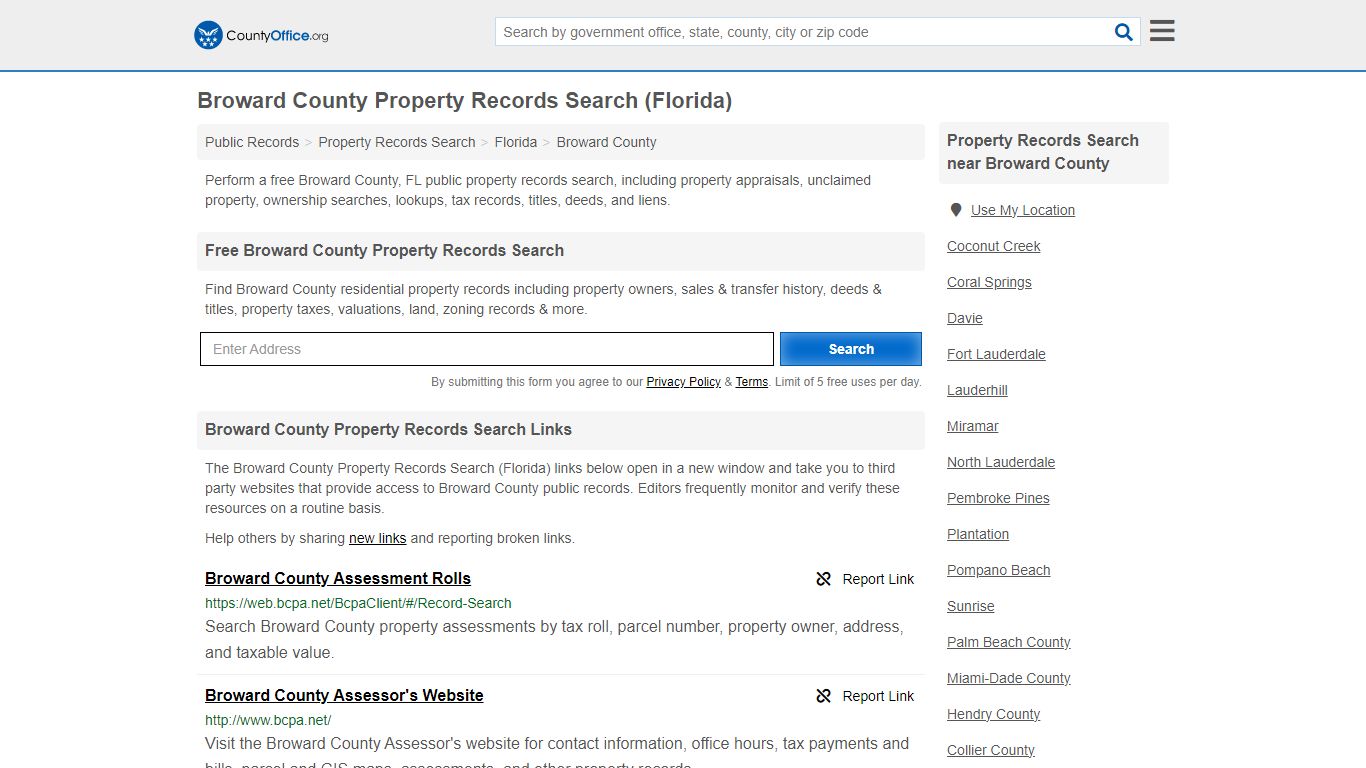This screenshot has width=1366, height=768.
Task: Visit https://web.bcpa.net/BcpaClient/#/Record-Search link
Action: [x=358, y=603]
